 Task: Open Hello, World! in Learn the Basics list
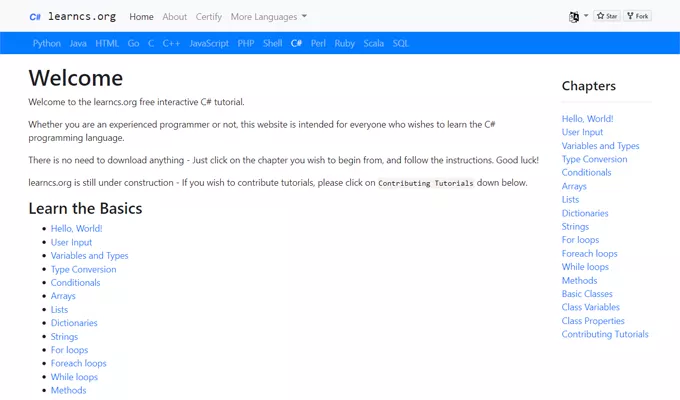click(77, 229)
